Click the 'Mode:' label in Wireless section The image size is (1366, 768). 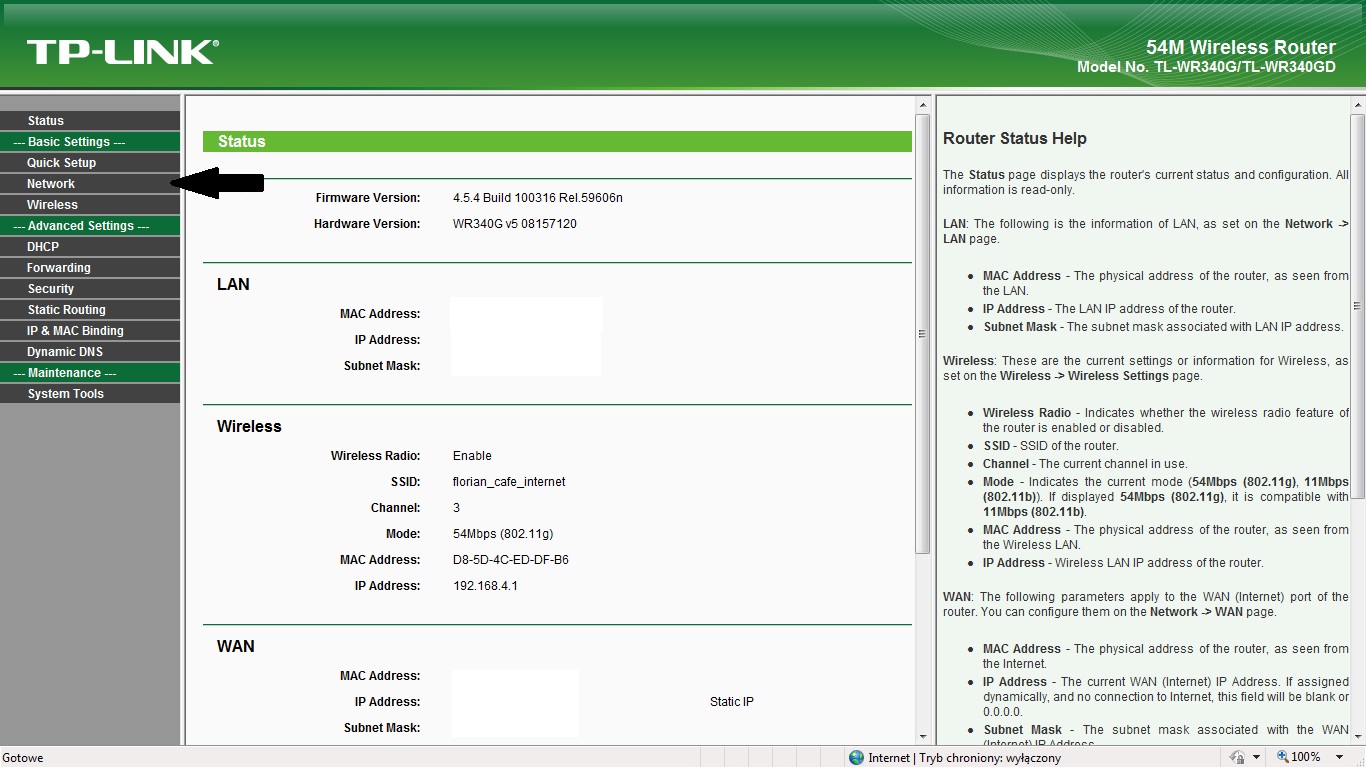[403, 534]
